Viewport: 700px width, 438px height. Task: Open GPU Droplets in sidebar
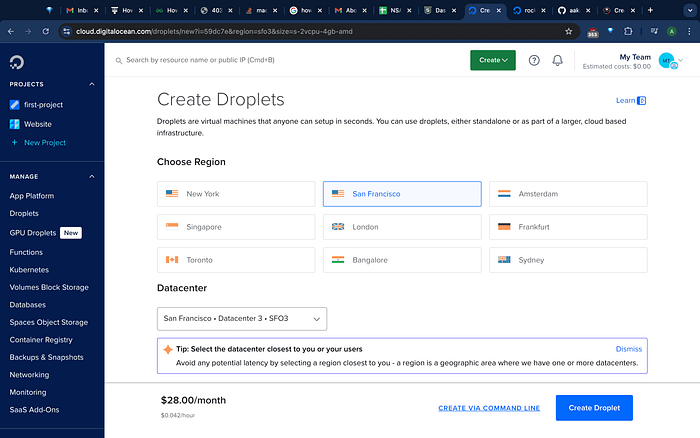pos(33,233)
